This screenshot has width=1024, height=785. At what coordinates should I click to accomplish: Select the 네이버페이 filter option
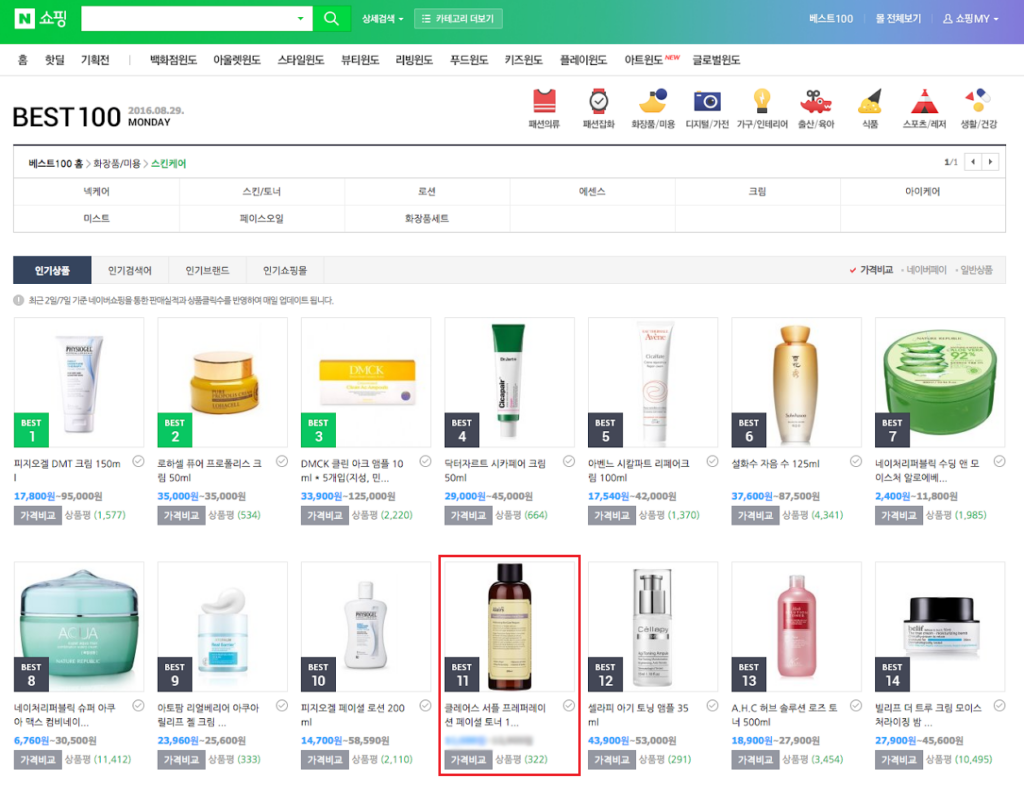pyautogui.click(x=924, y=270)
